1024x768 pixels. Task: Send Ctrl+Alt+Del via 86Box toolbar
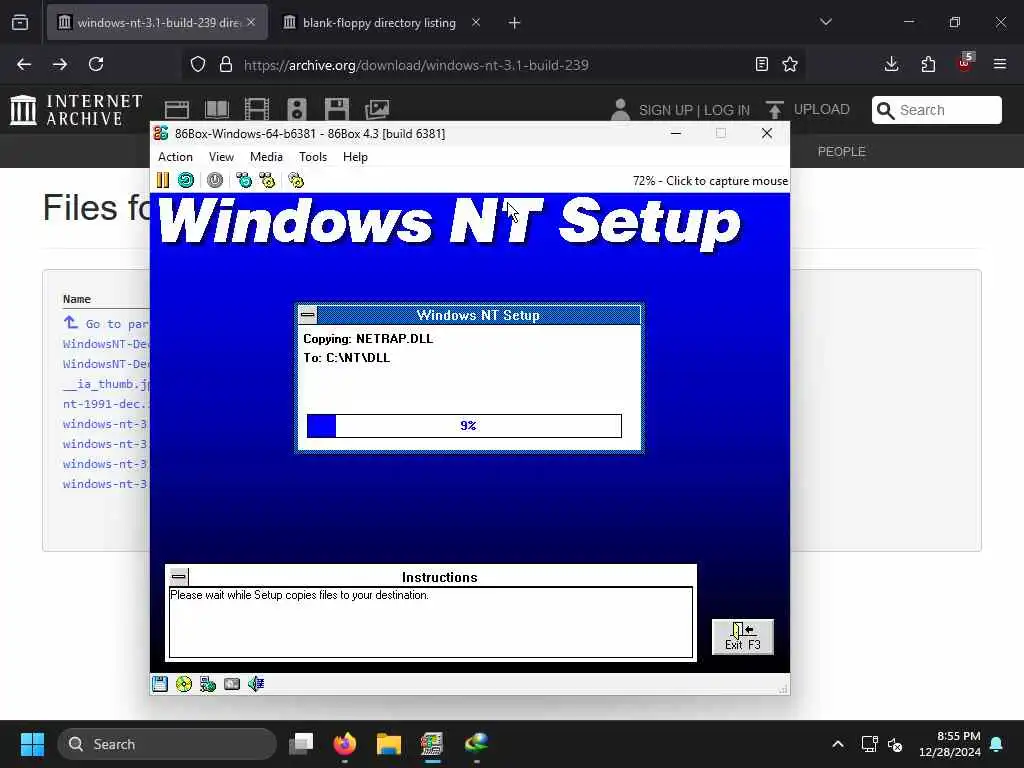tap(244, 180)
